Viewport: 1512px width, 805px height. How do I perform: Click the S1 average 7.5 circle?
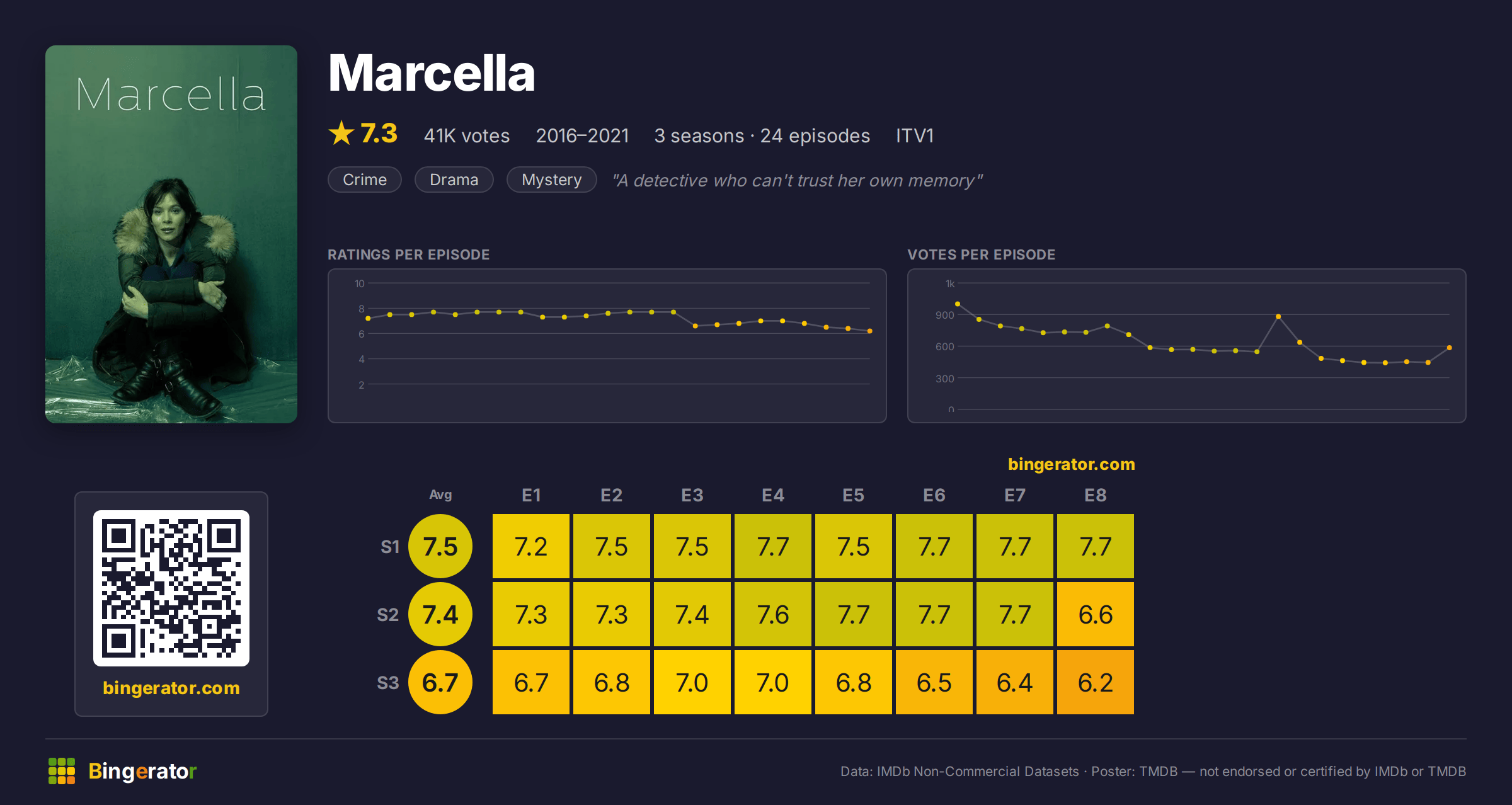440,546
